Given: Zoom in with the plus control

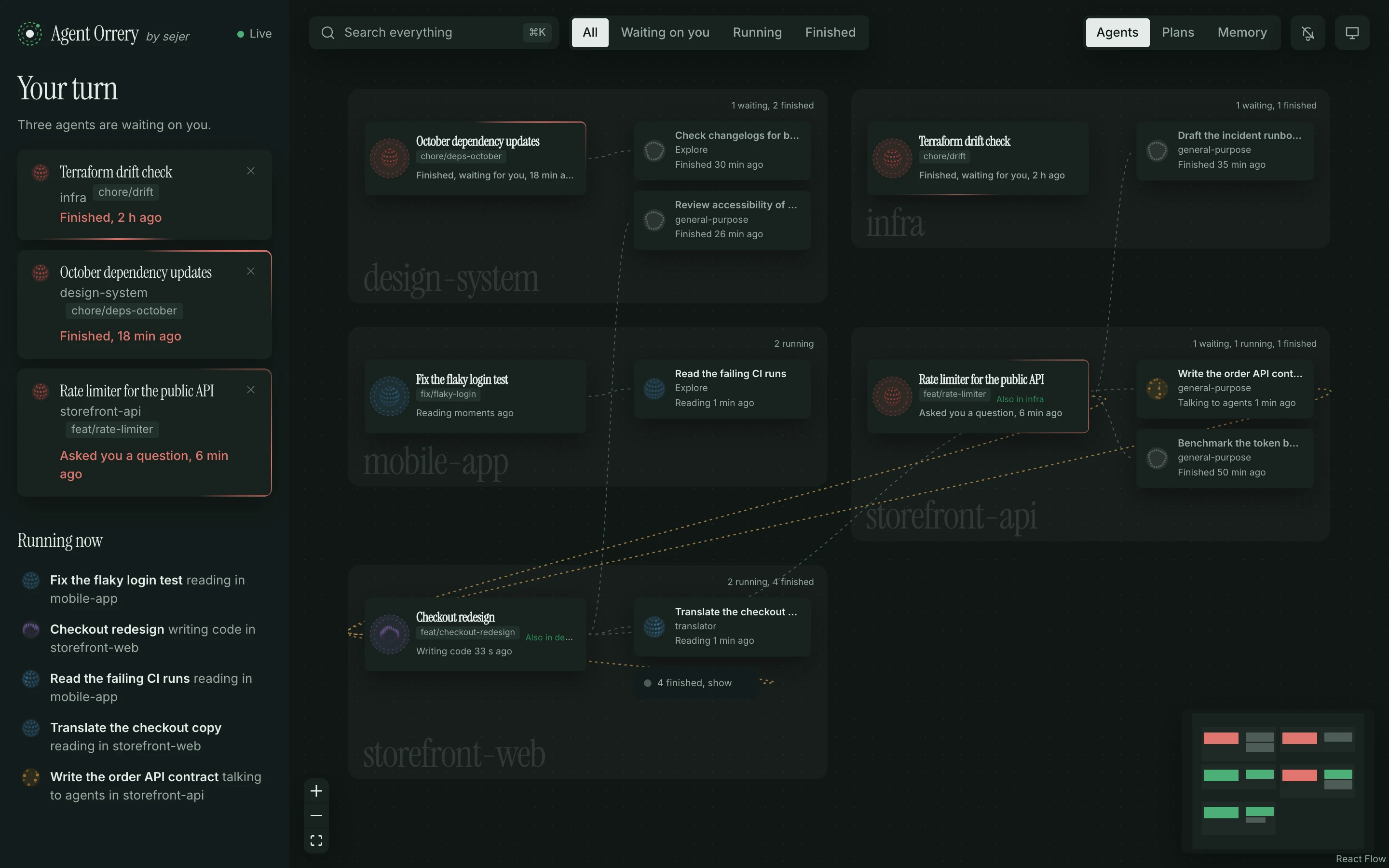Looking at the screenshot, I should tap(316, 791).
